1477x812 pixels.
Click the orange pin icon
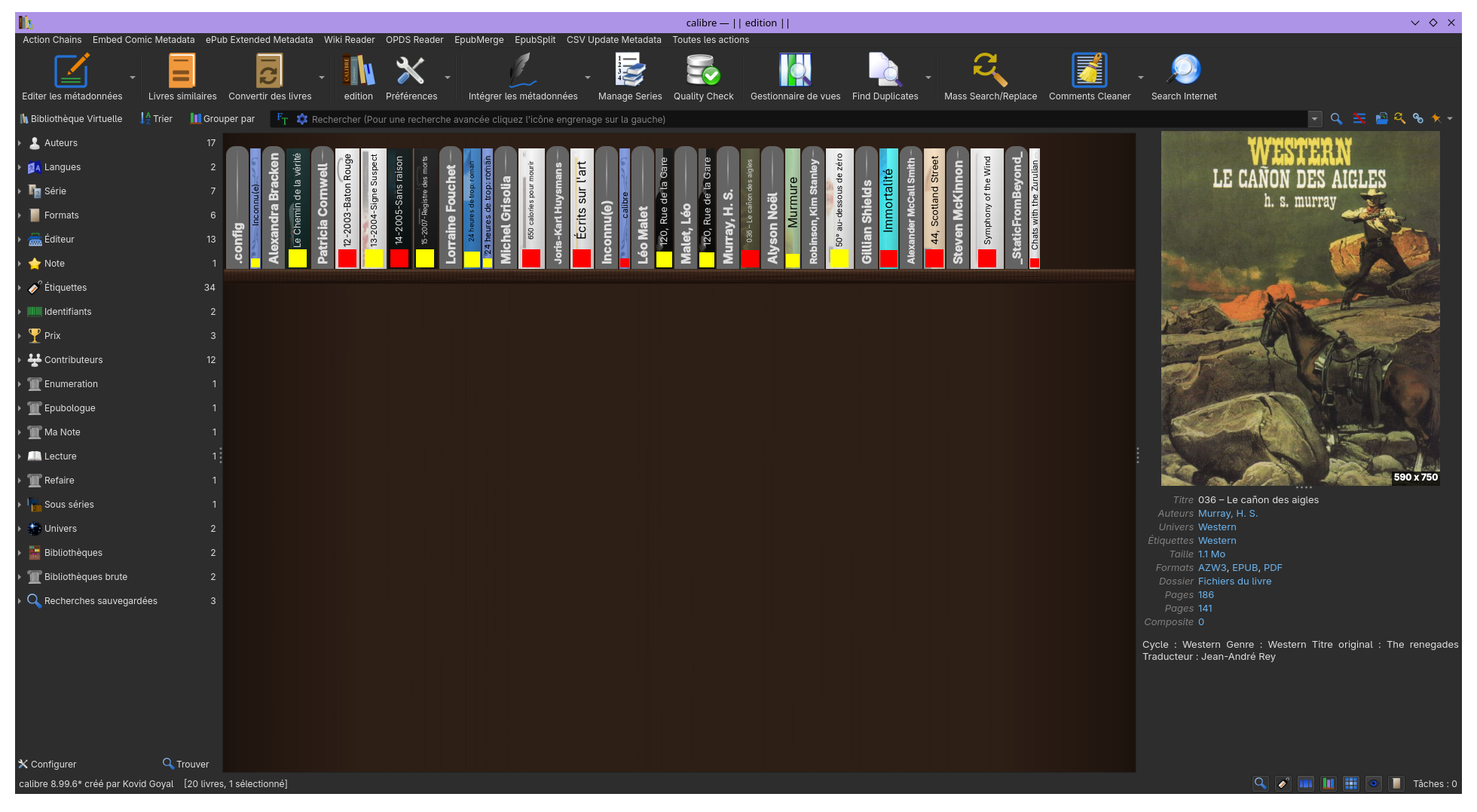(x=1436, y=119)
